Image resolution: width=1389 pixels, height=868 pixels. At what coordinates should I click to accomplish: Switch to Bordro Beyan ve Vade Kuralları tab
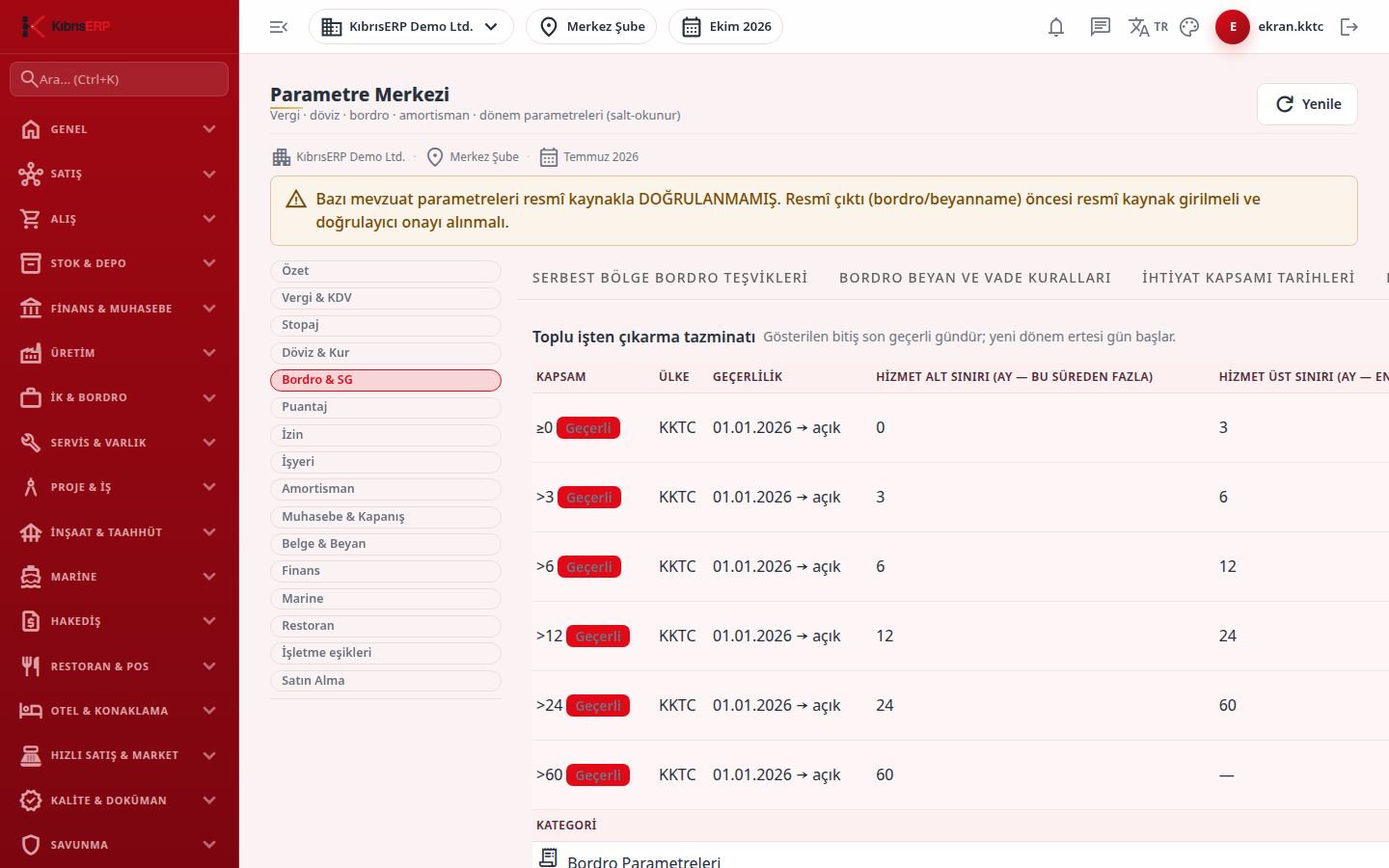pyautogui.click(x=975, y=278)
